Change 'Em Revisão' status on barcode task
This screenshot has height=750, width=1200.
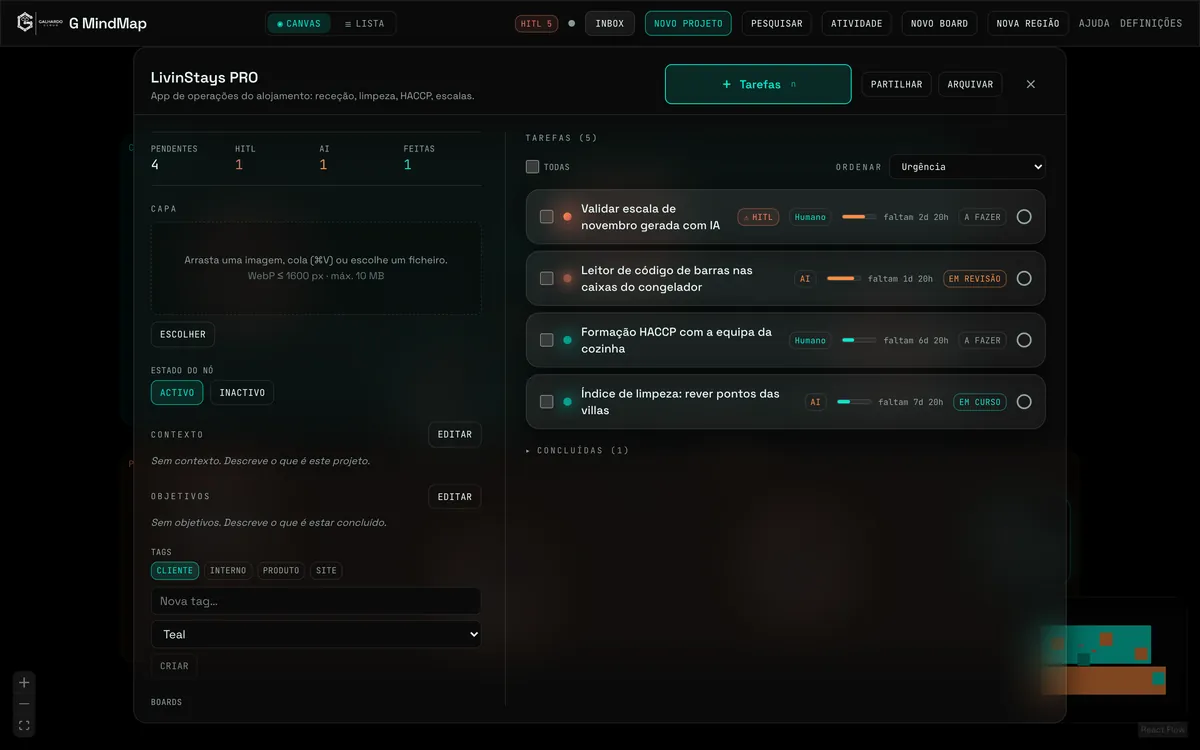tap(974, 279)
